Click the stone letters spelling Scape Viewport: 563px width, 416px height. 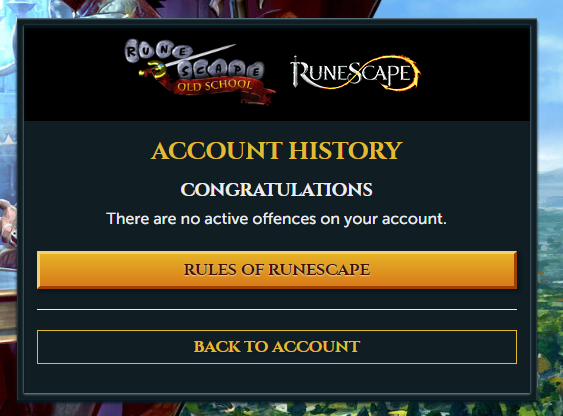click(221, 70)
